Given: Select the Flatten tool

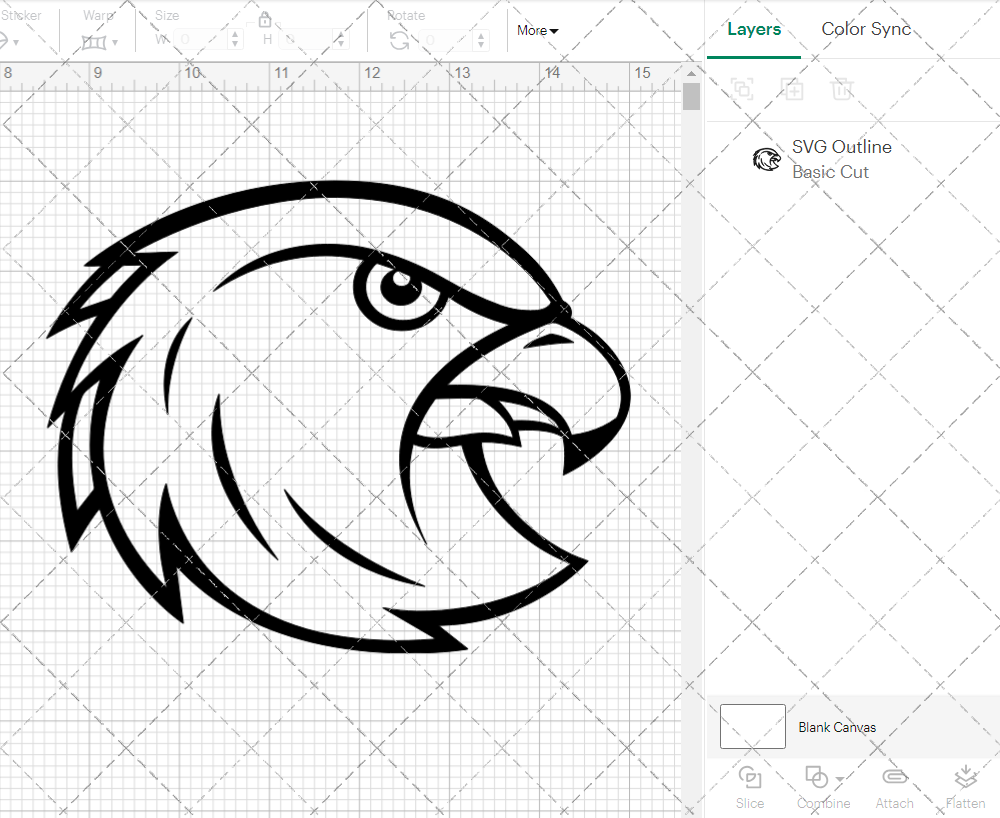Looking at the screenshot, I should click(965, 786).
